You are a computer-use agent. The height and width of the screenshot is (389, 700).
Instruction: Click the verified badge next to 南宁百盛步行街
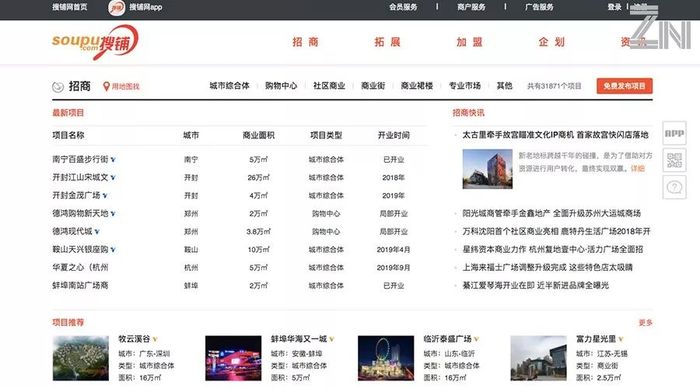click(x=113, y=159)
